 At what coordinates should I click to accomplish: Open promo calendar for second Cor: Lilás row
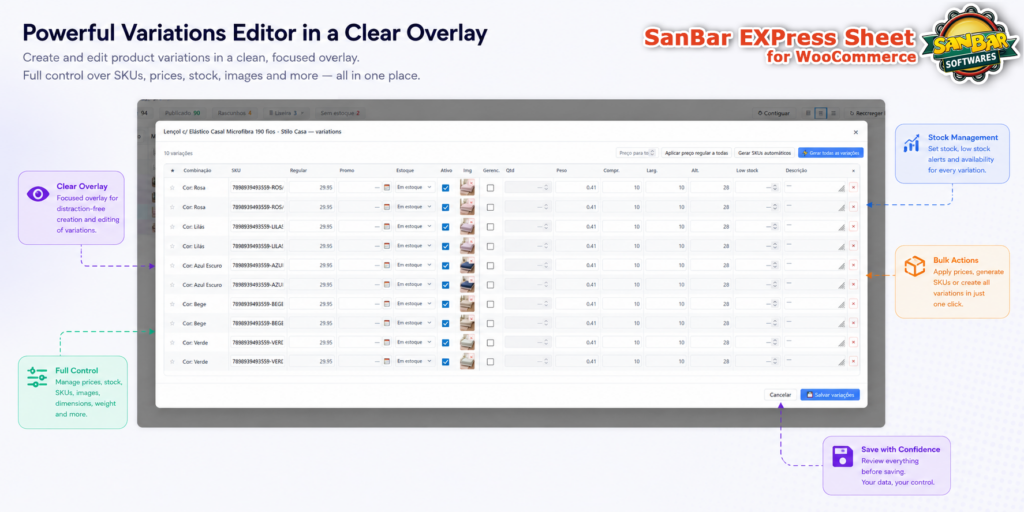pyautogui.click(x=387, y=246)
